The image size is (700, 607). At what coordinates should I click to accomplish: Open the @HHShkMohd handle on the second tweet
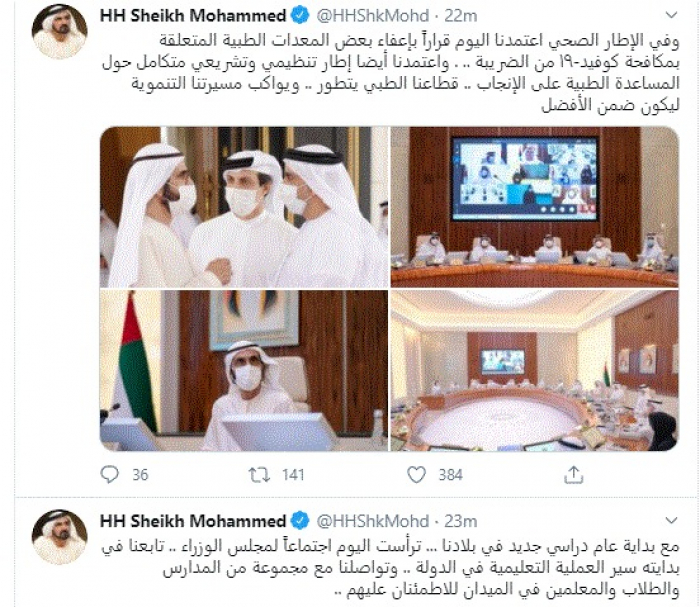pos(373,521)
